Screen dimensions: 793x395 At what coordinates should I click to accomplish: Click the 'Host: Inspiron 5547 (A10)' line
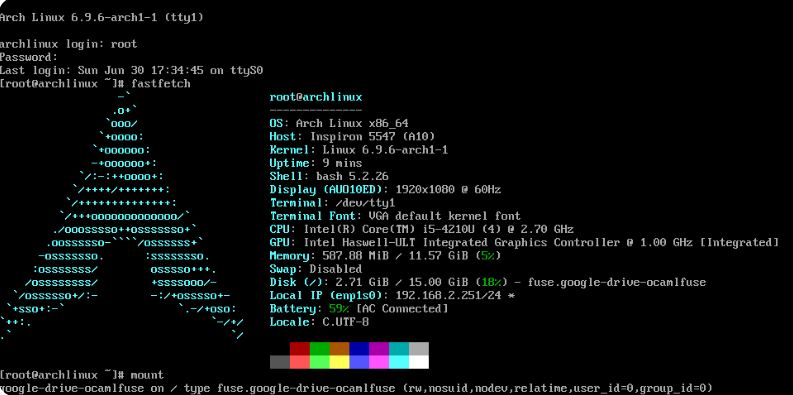[x=353, y=137]
